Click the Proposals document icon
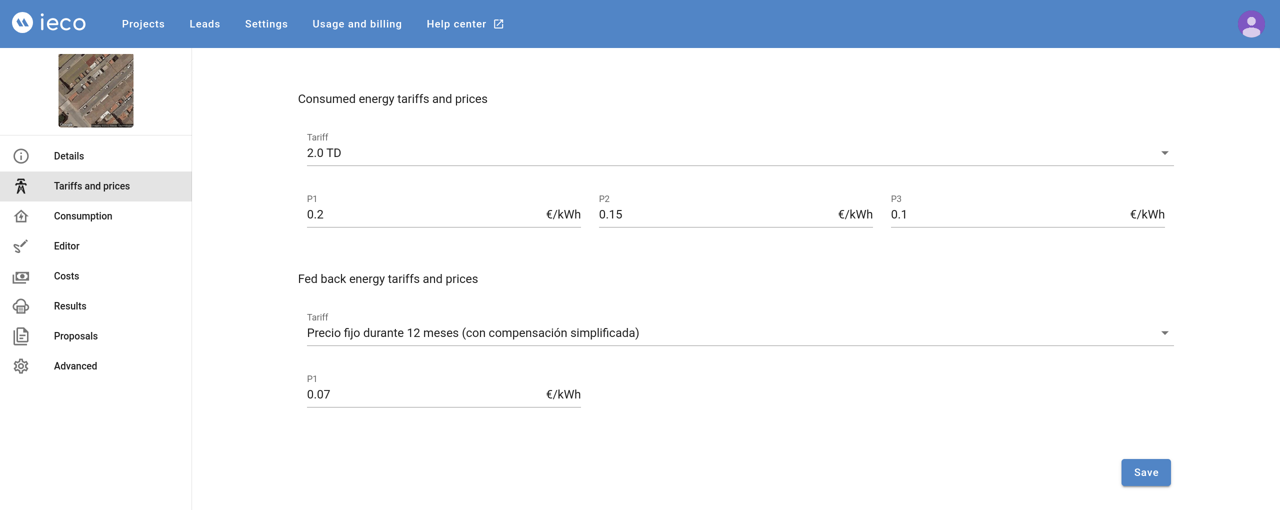The image size is (1280, 510). pos(21,336)
